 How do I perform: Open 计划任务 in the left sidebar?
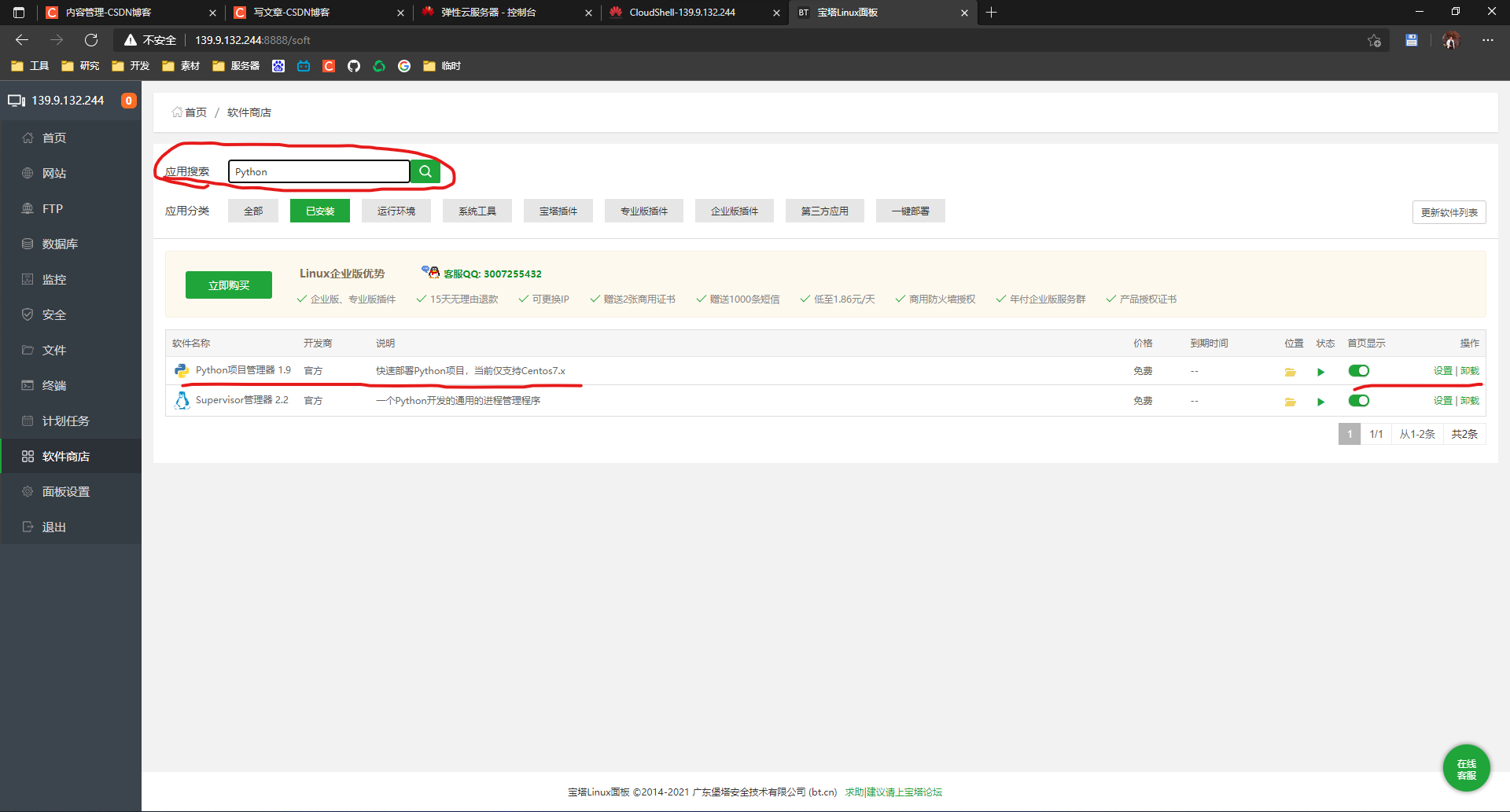click(71, 421)
